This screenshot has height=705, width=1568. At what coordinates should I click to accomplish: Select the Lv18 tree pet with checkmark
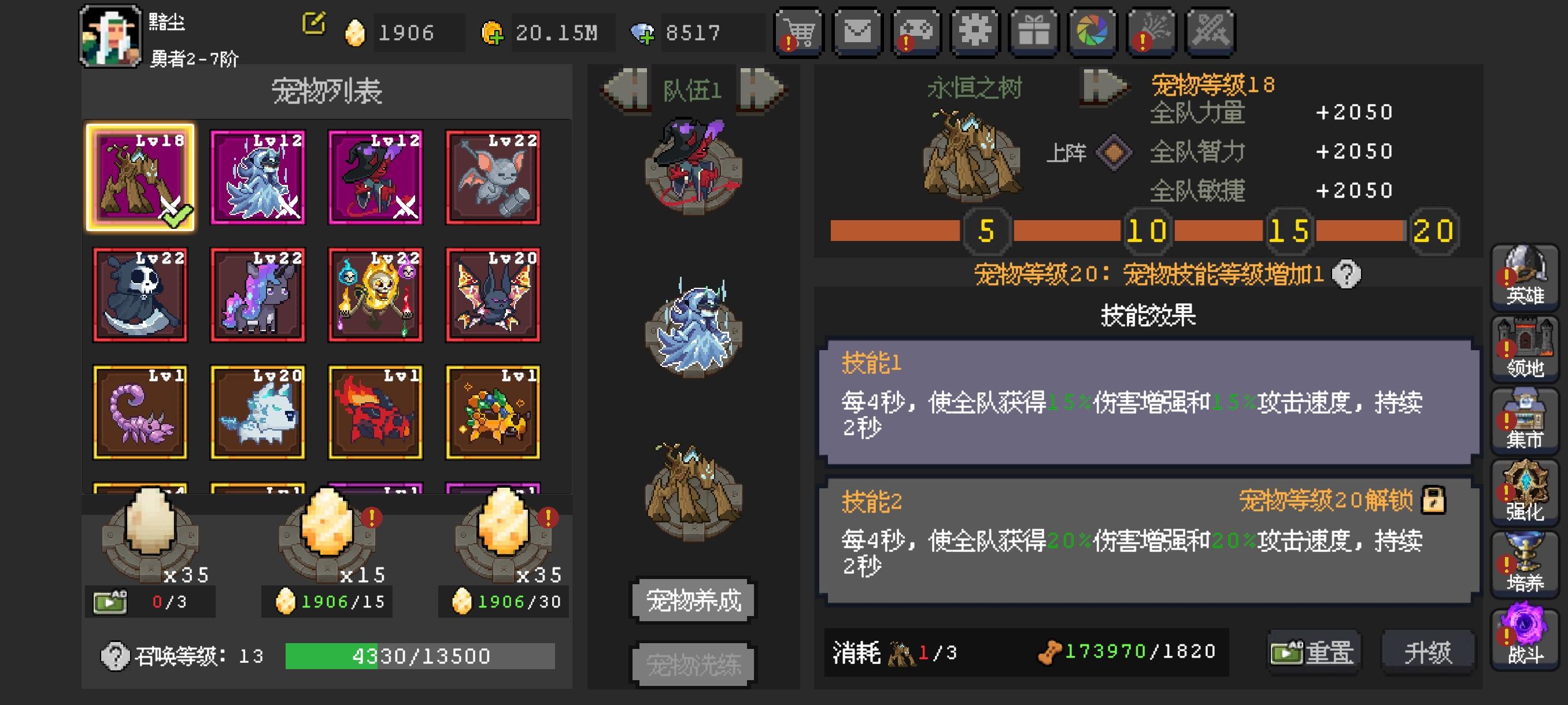140,177
